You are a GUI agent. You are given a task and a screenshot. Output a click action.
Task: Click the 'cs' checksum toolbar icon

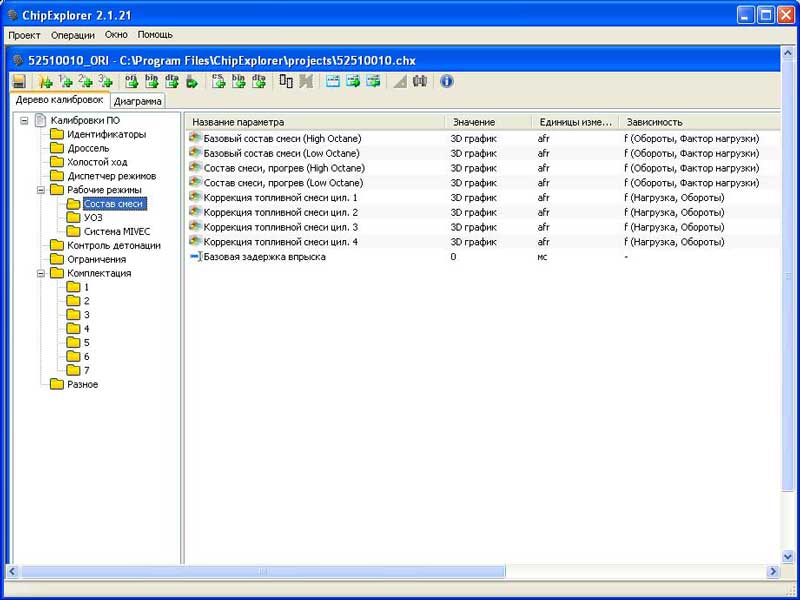point(218,81)
